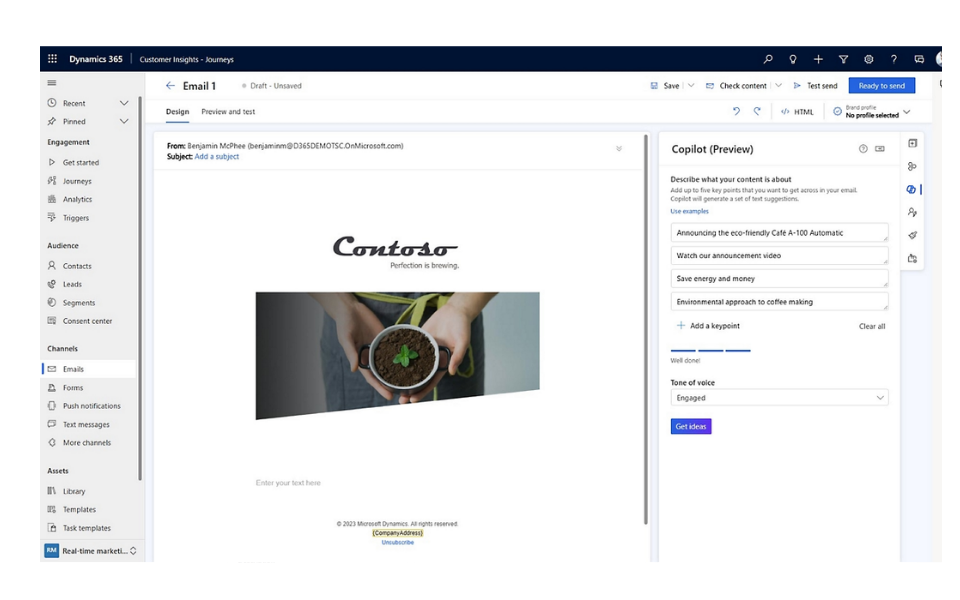Redo the last design change
Viewport: 960px width, 600px height.
[757, 111]
